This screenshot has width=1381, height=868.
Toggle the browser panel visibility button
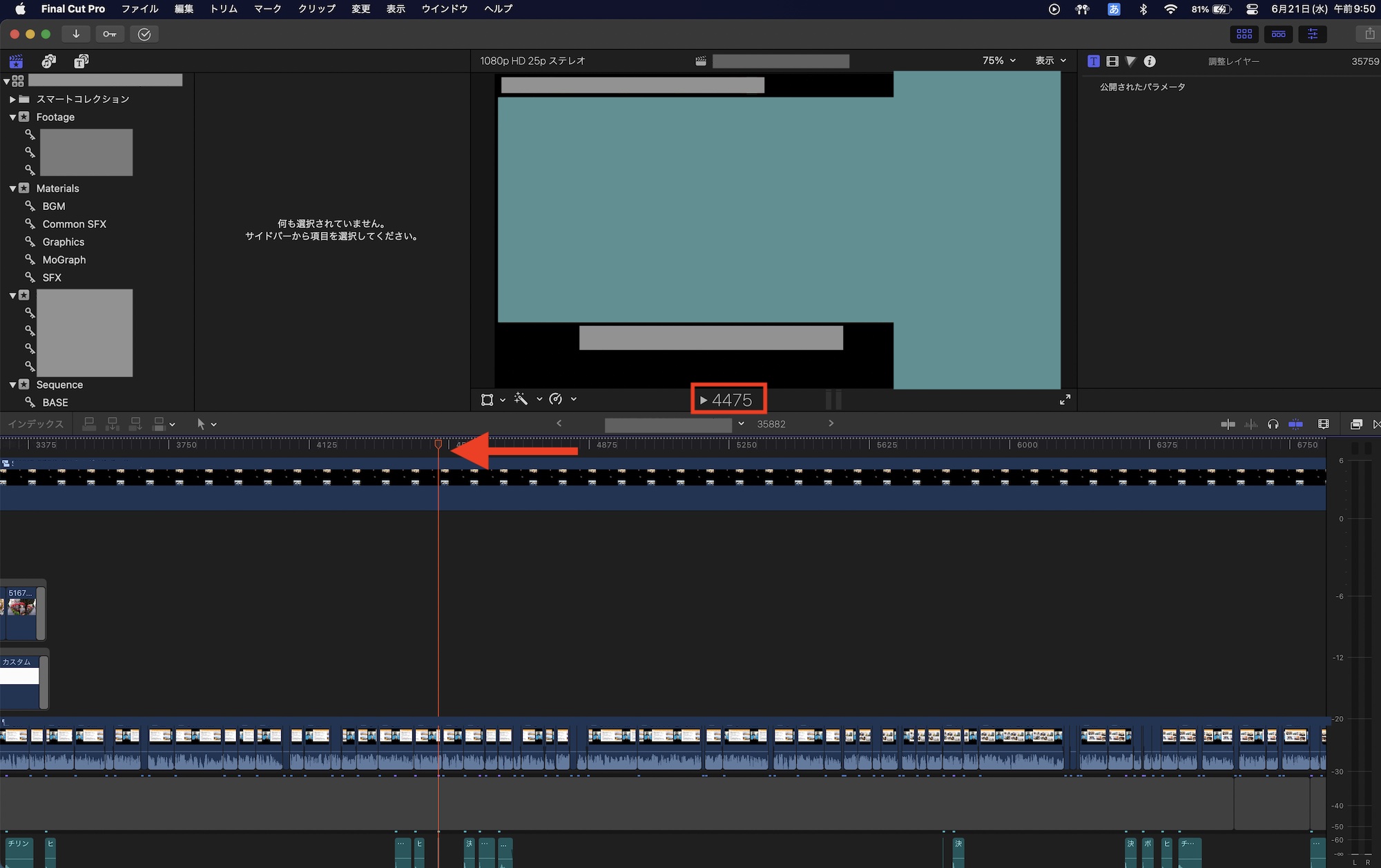point(1244,34)
